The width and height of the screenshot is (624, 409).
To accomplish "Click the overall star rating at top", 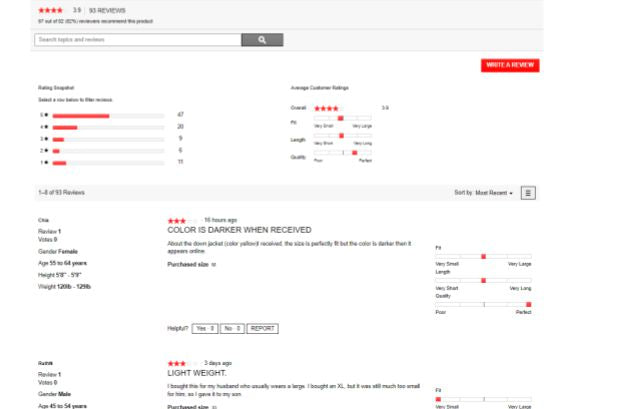I will point(51,10).
